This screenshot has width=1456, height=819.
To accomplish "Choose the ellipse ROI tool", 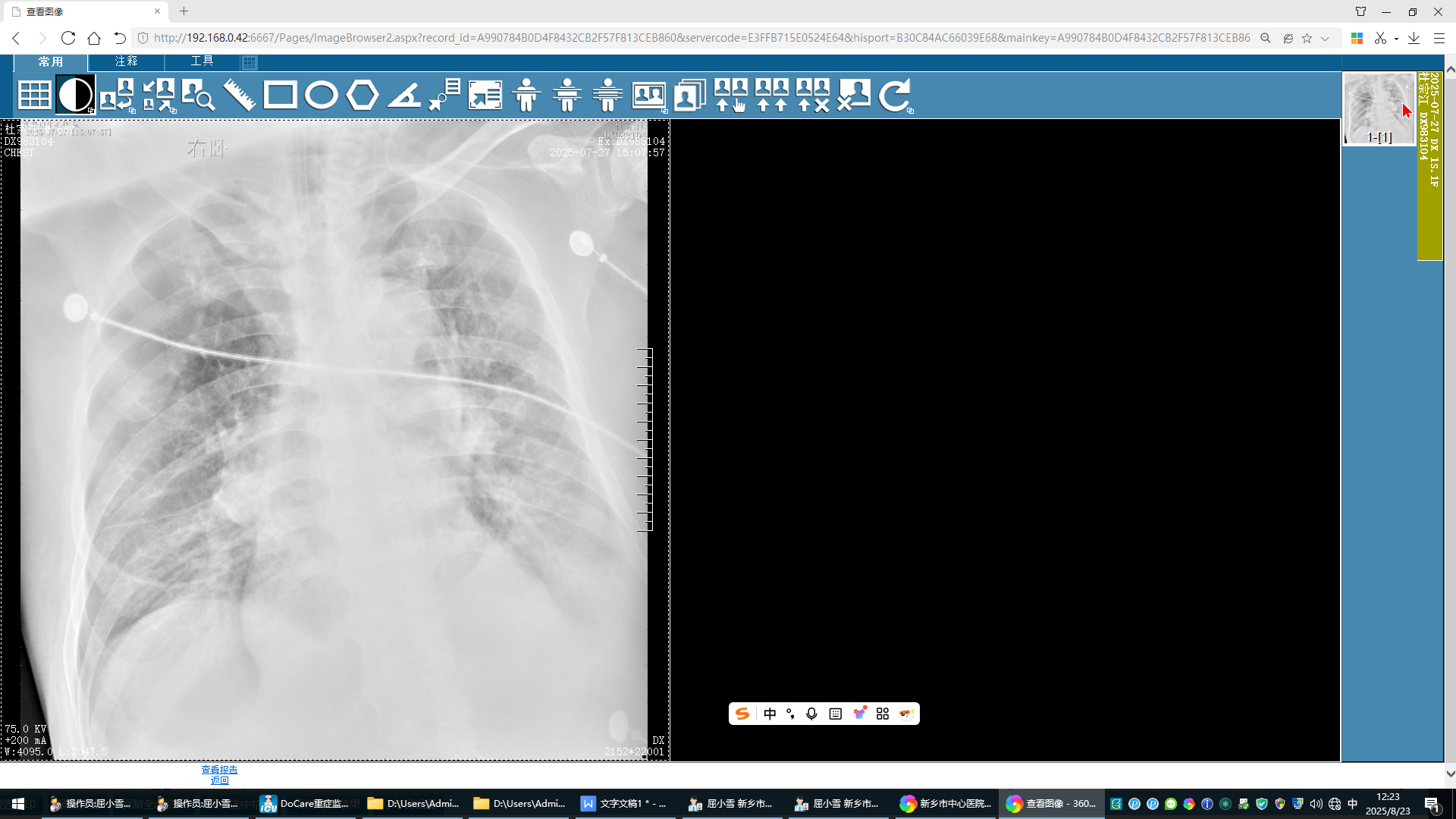I will (x=321, y=96).
